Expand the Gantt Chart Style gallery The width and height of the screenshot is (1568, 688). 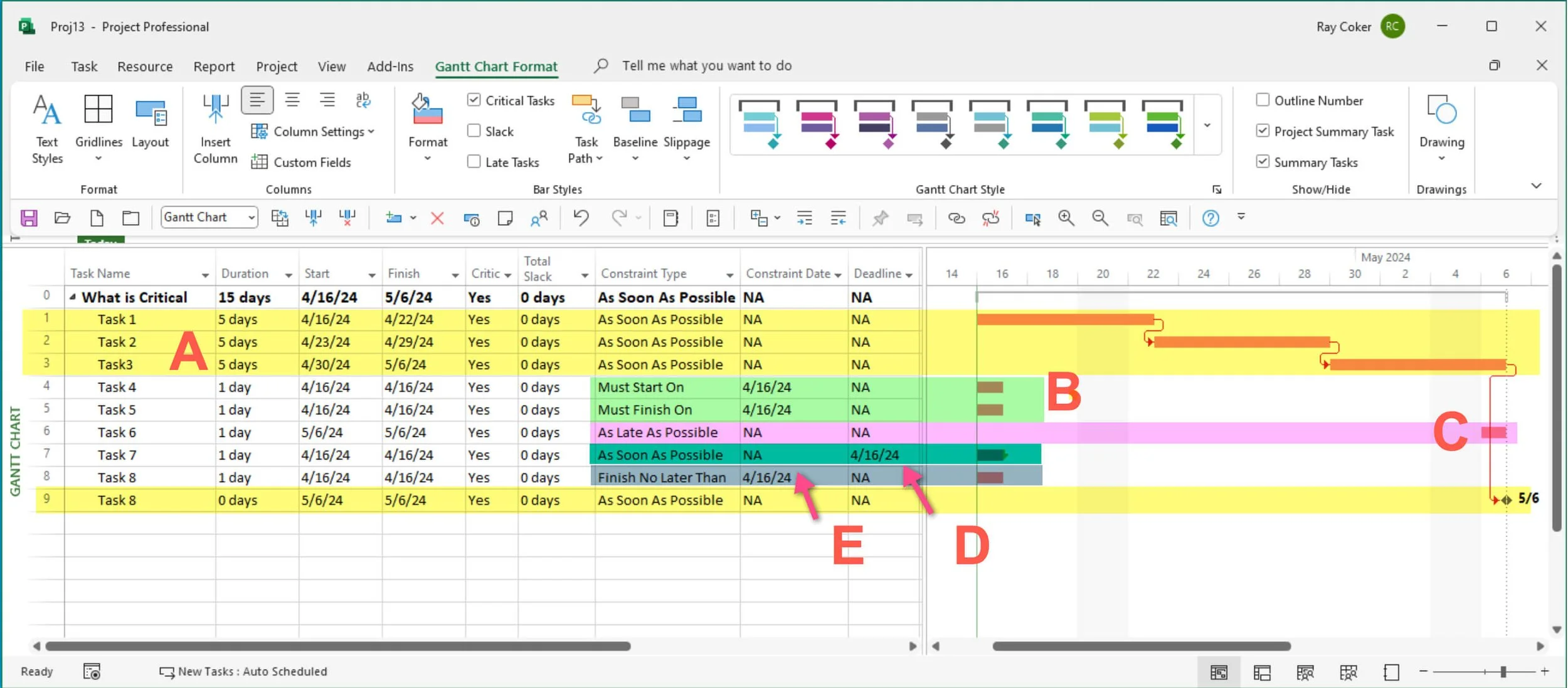coord(1207,125)
